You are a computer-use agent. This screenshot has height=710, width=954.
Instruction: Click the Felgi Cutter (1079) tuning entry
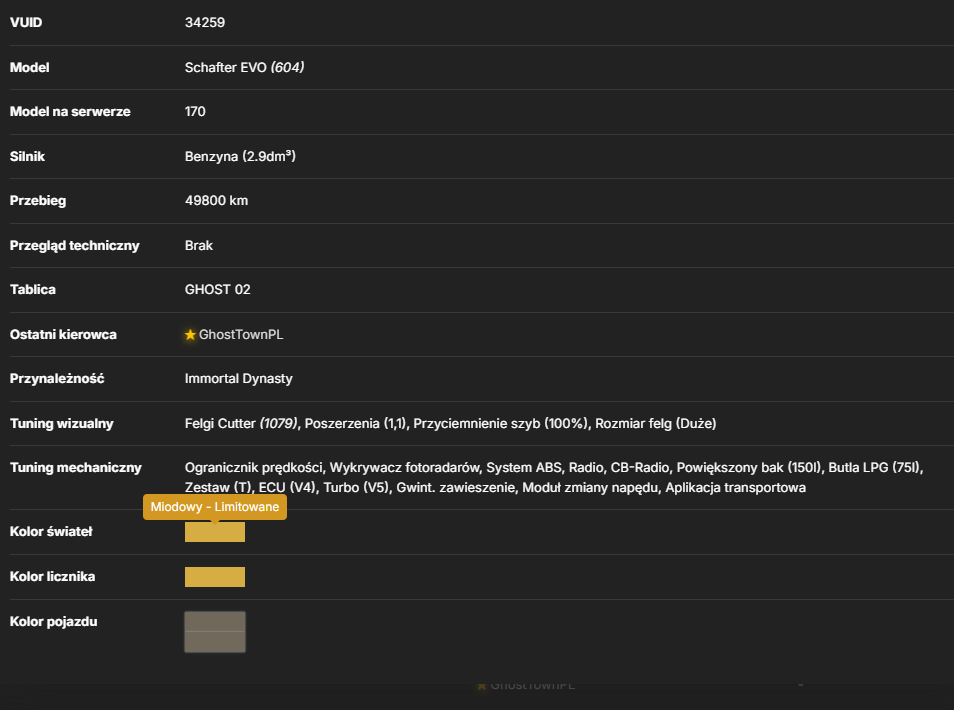242,423
